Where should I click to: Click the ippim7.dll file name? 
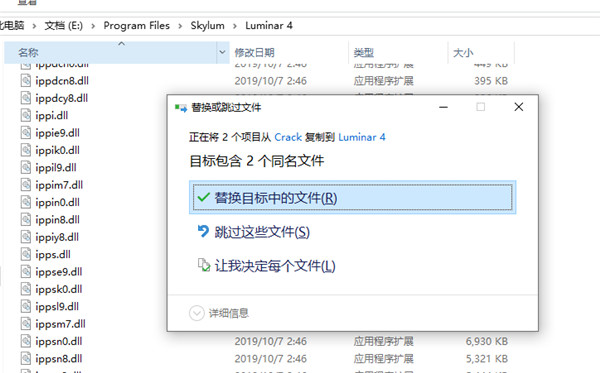[x=59, y=185]
